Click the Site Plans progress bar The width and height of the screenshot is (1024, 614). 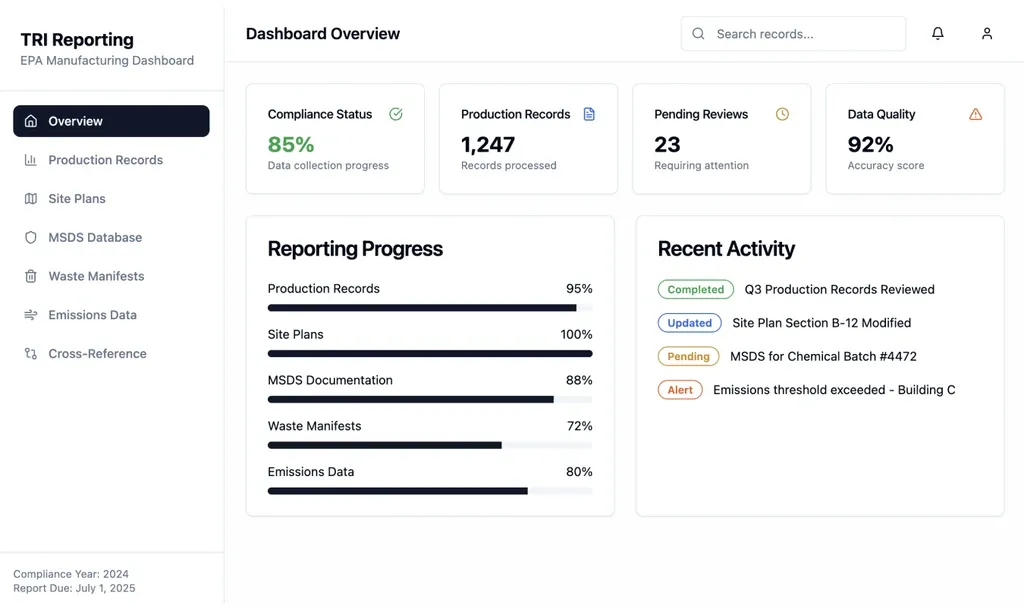tap(429, 353)
